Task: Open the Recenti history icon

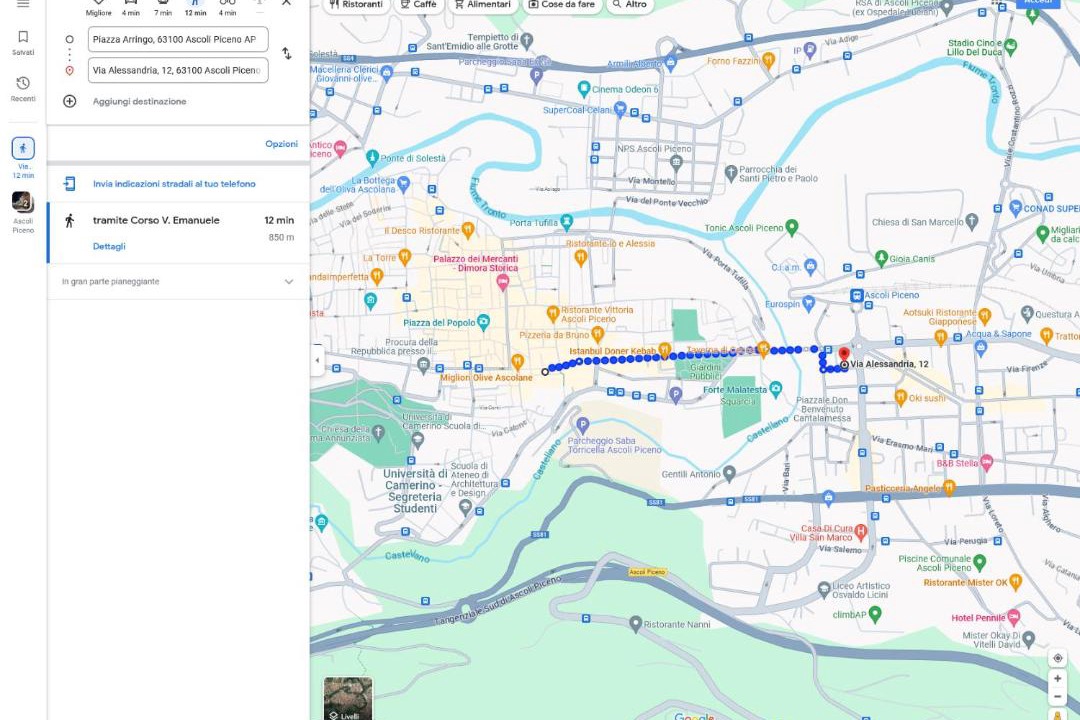Action: click(23, 89)
